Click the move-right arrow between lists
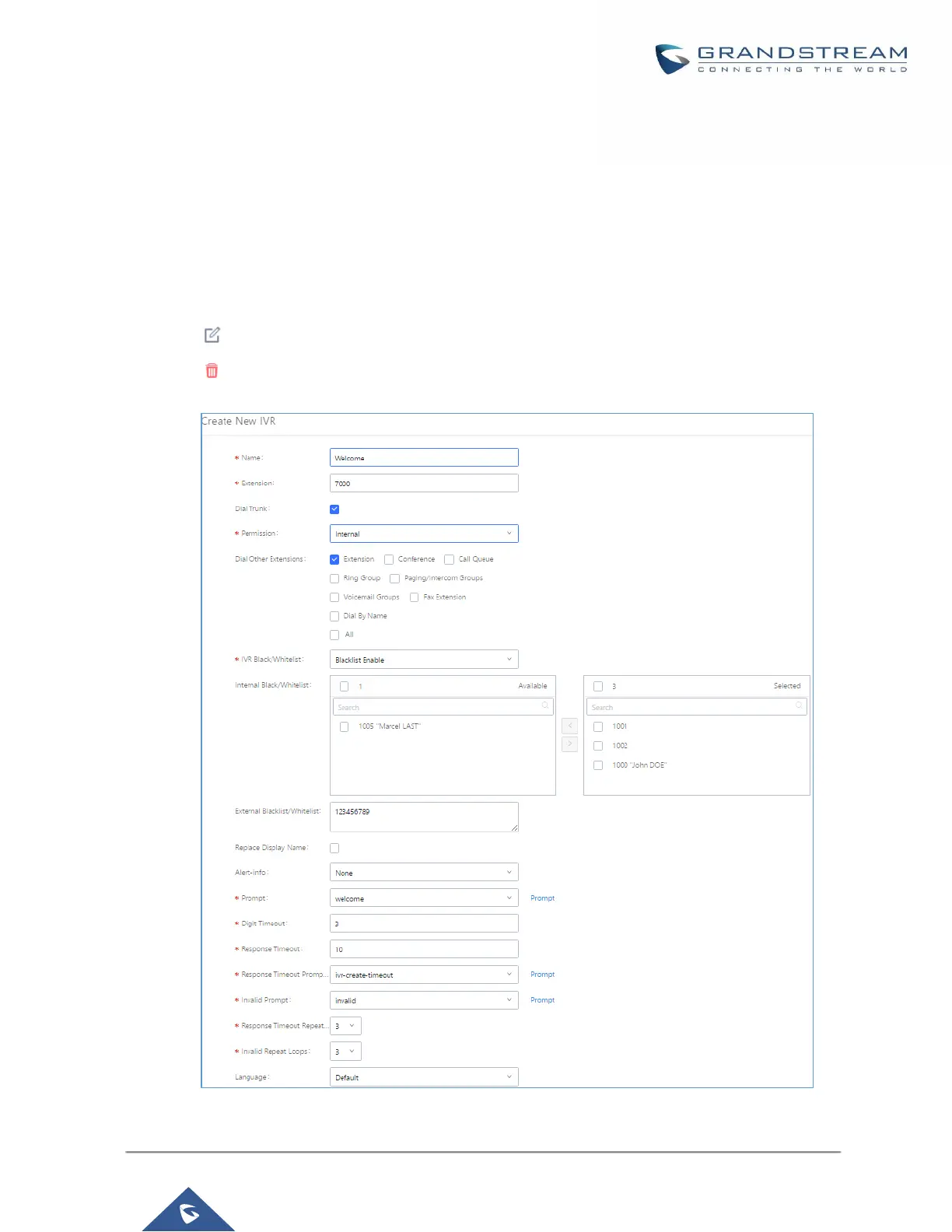Image resolution: width=952 pixels, height=1232 pixels. 570,744
